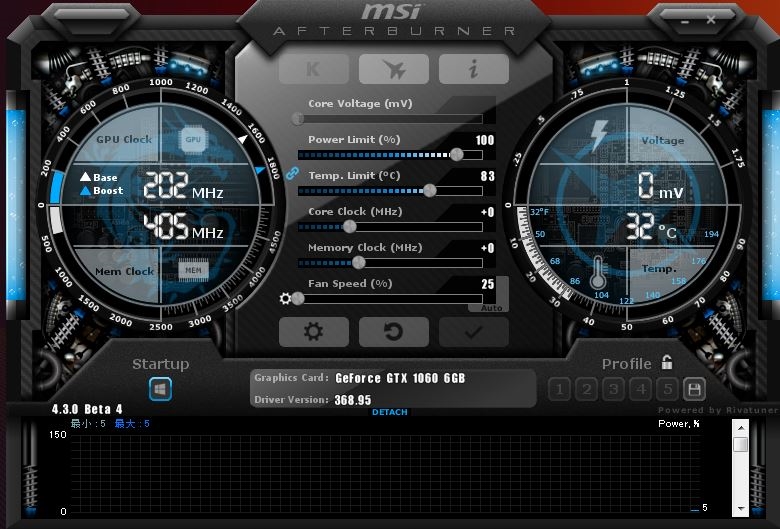
Task: Click the Core Voltage slider handle
Action: click(x=298, y=118)
